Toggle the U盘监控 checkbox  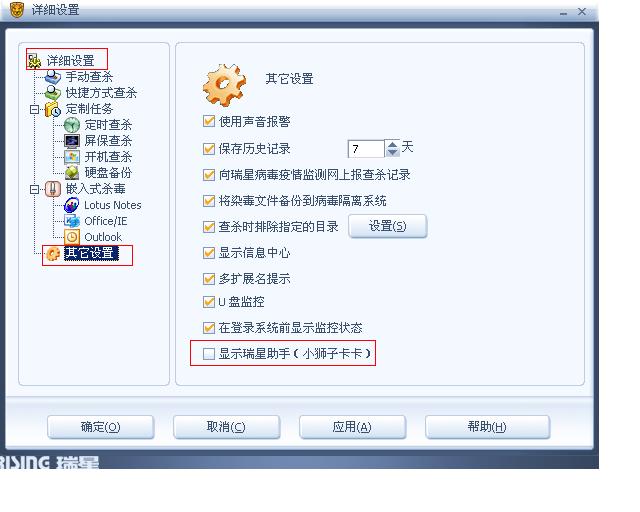point(209,302)
